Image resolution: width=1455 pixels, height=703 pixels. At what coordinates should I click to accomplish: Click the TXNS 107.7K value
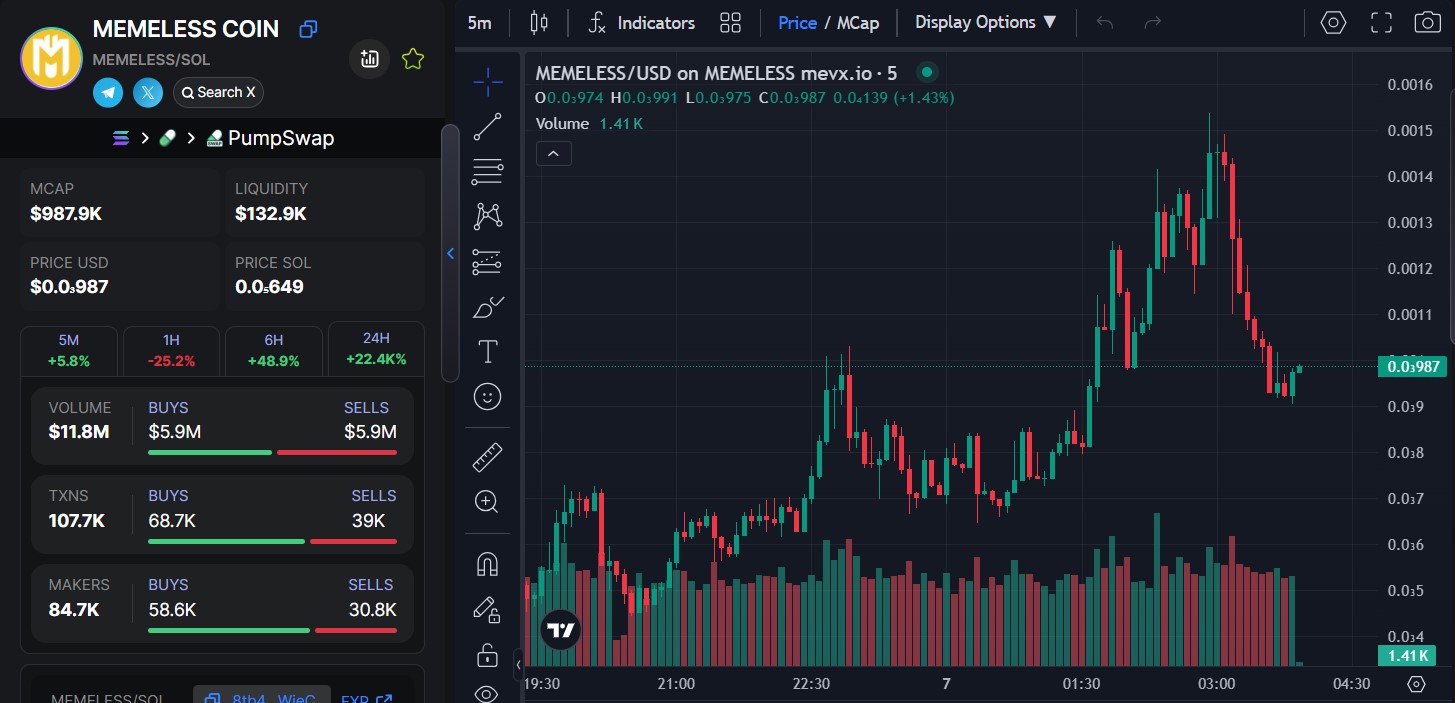pyautogui.click(x=77, y=520)
